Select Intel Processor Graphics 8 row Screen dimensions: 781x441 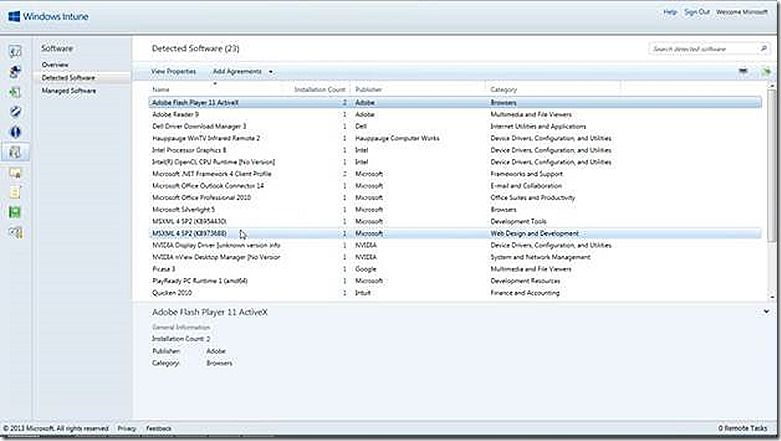click(455, 150)
